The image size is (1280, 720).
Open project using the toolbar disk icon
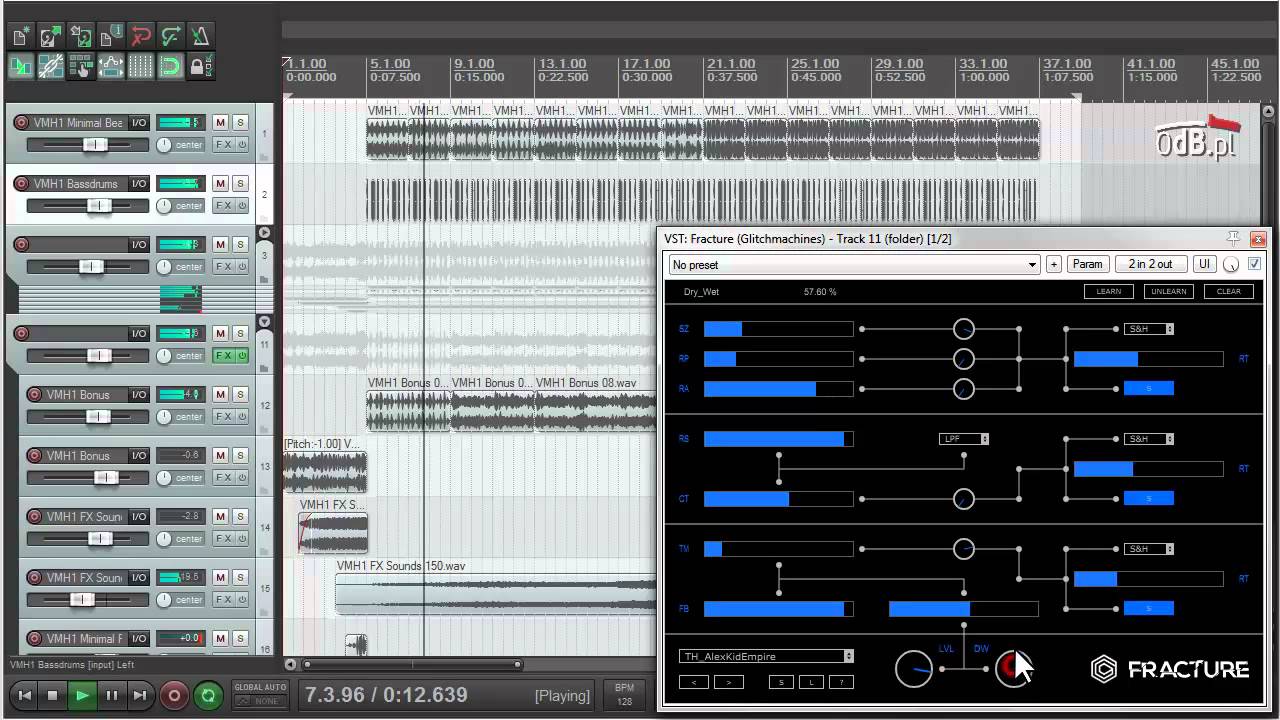[x=51, y=38]
